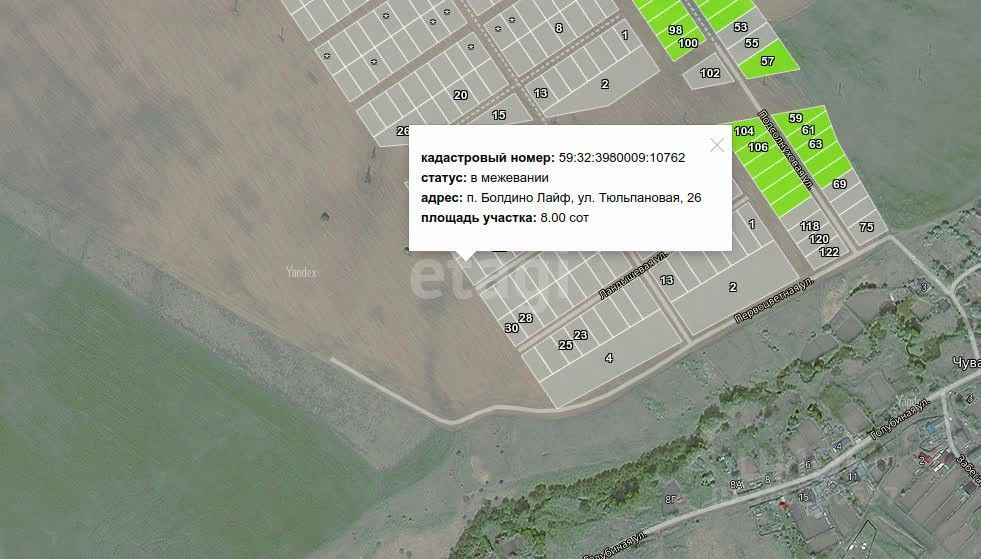This screenshot has height=559, width=981.
Task: Select green plot number 104
Action: point(744,131)
